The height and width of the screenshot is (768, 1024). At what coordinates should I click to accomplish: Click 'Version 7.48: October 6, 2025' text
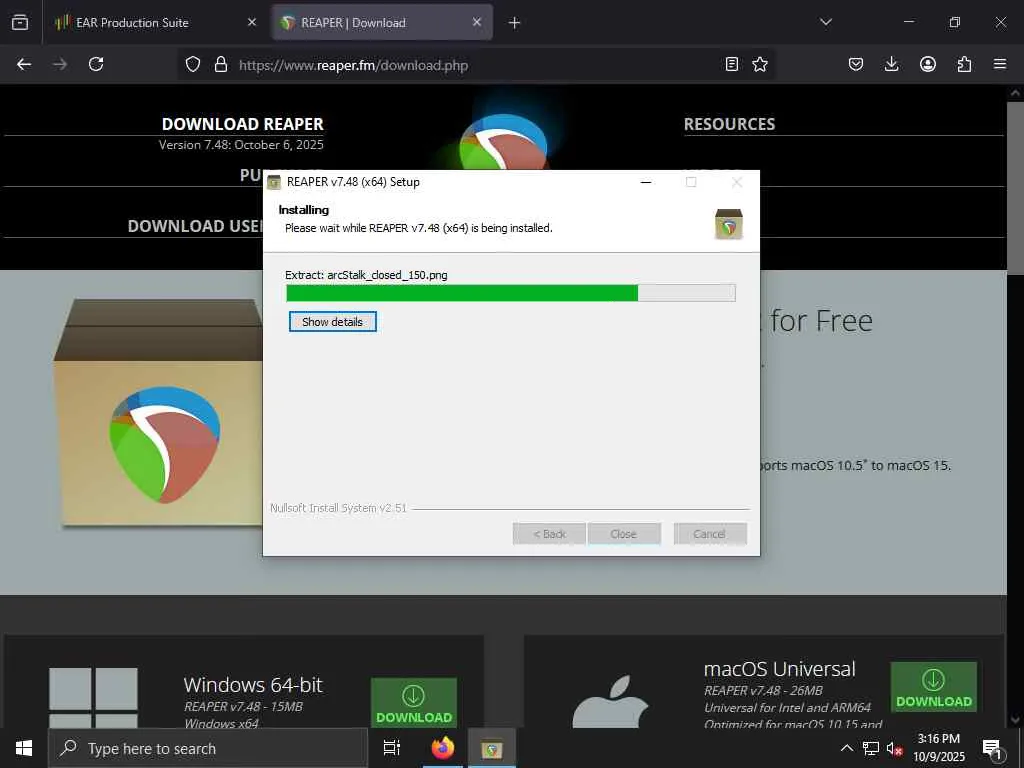(x=241, y=145)
